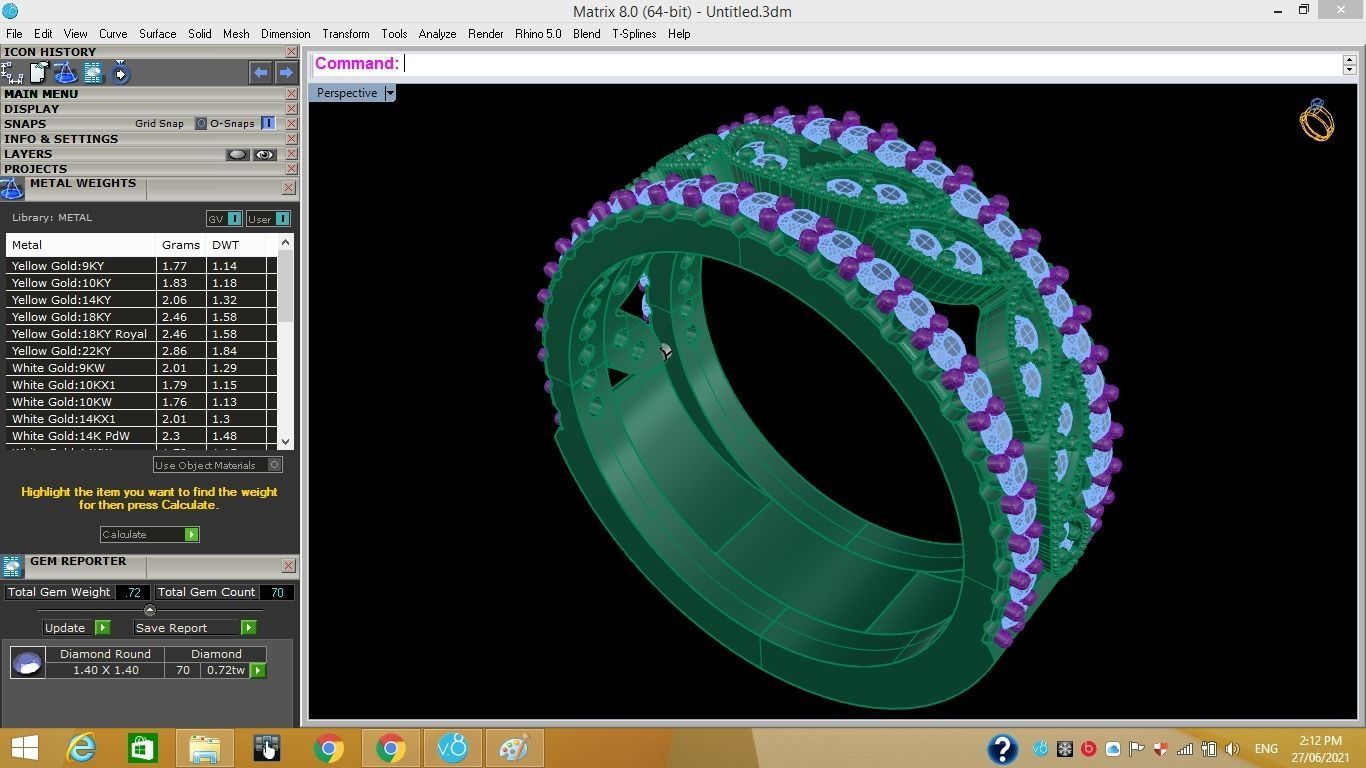Close the Icon History panel
The width and height of the screenshot is (1366, 768).
pos(291,52)
